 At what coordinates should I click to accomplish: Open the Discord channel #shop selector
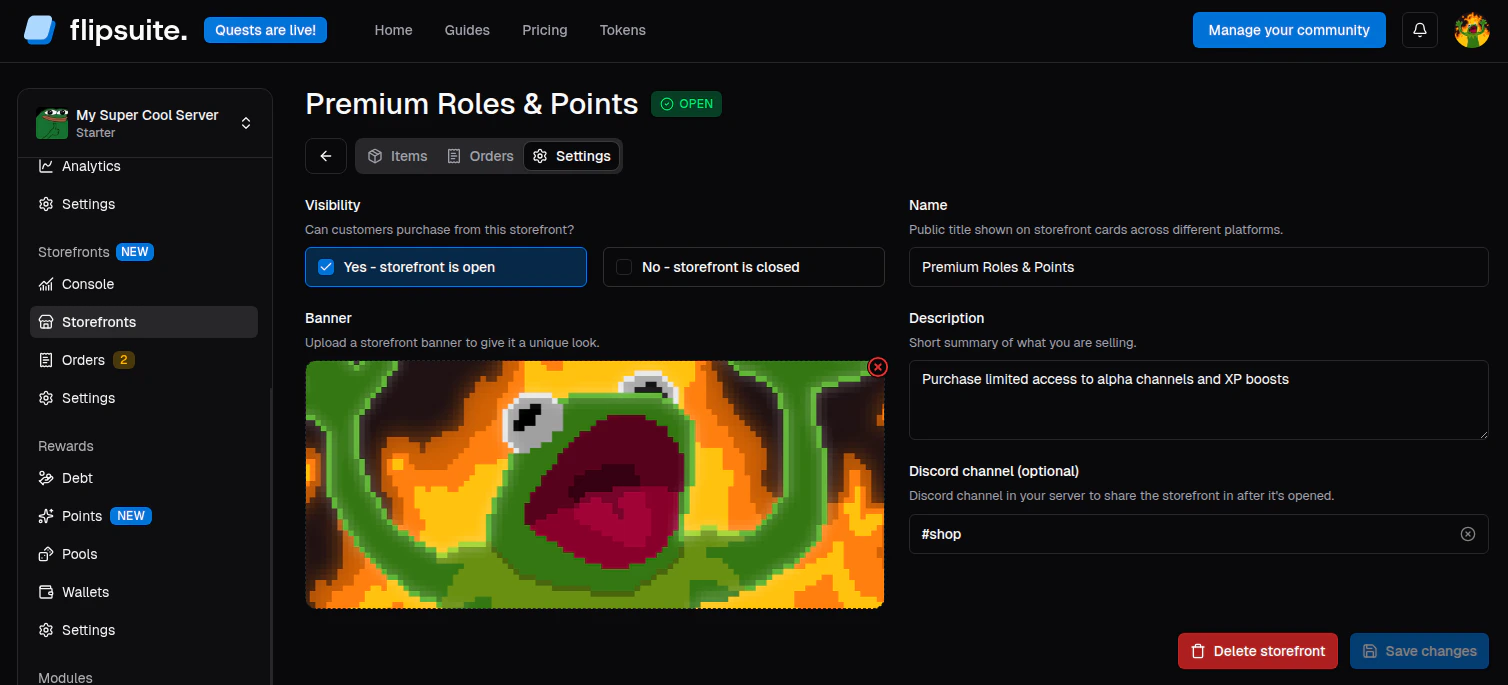click(x=1199, y=534)
